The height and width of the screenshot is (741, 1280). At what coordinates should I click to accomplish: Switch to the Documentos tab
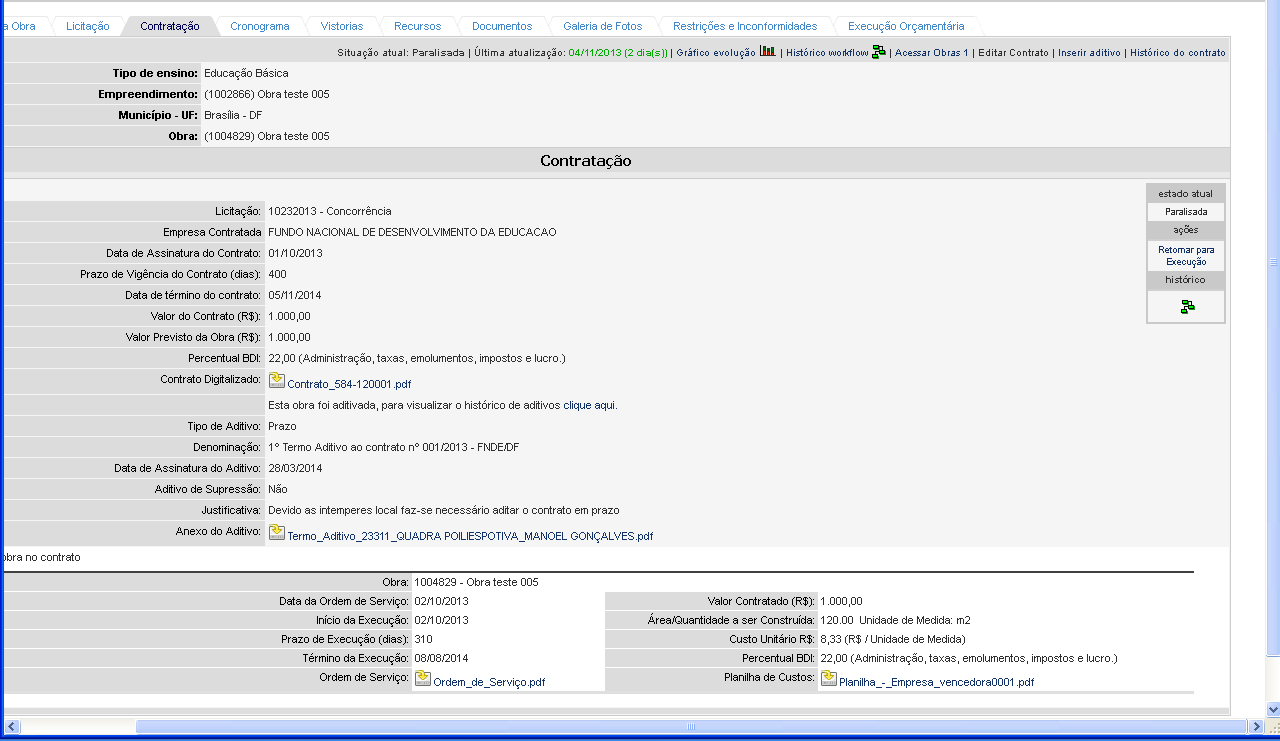point(502,26)
